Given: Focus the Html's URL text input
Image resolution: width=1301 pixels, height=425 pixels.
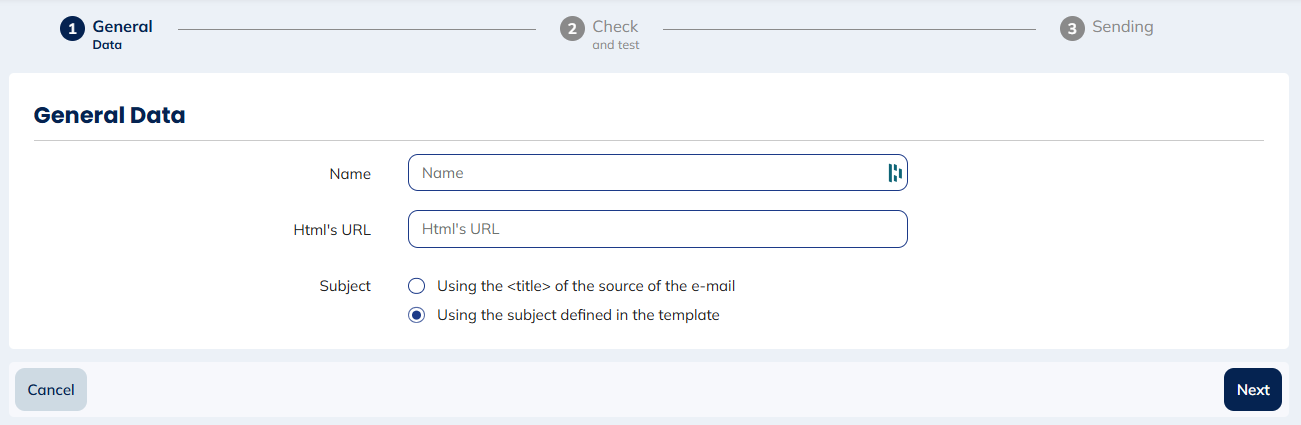Looking at the screenshot, I should click(657, 229).
